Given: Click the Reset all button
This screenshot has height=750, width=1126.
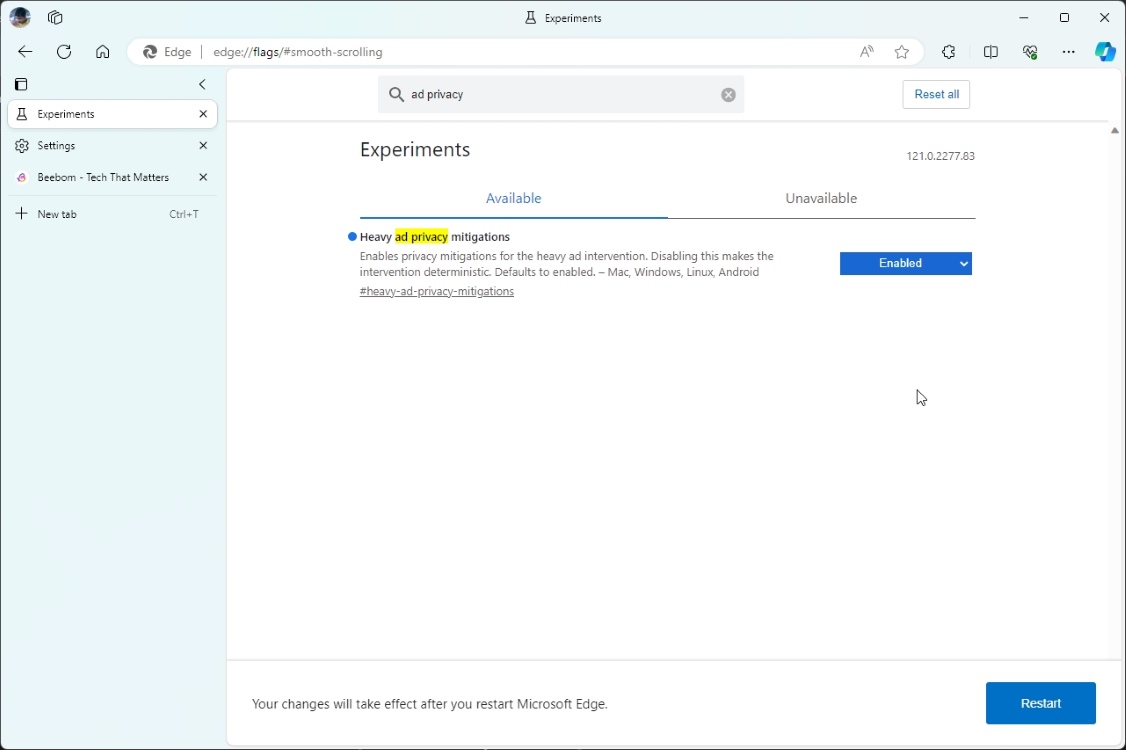Looking at the screenshot, I should 935,94.
